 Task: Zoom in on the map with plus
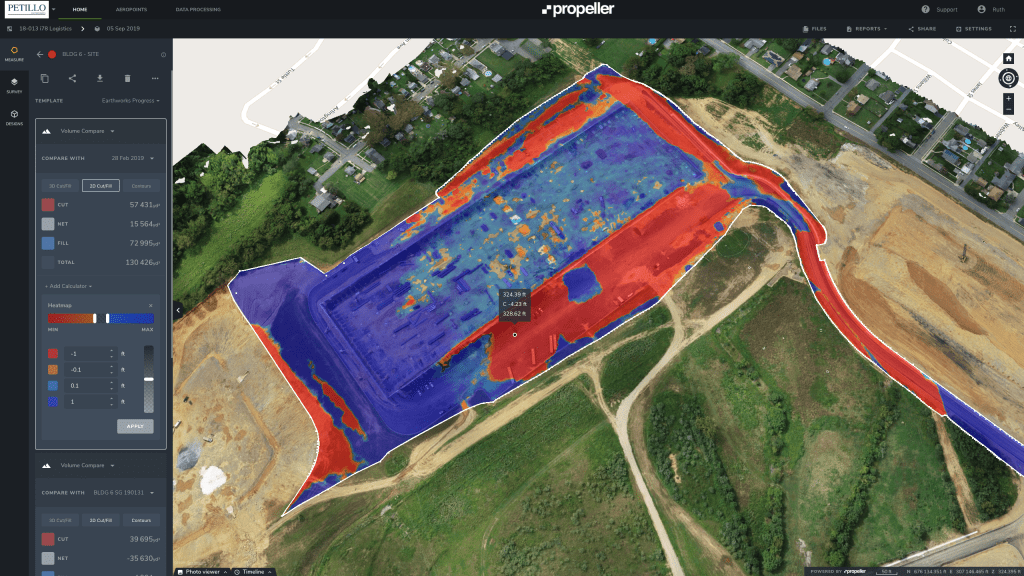point(1008,98)
